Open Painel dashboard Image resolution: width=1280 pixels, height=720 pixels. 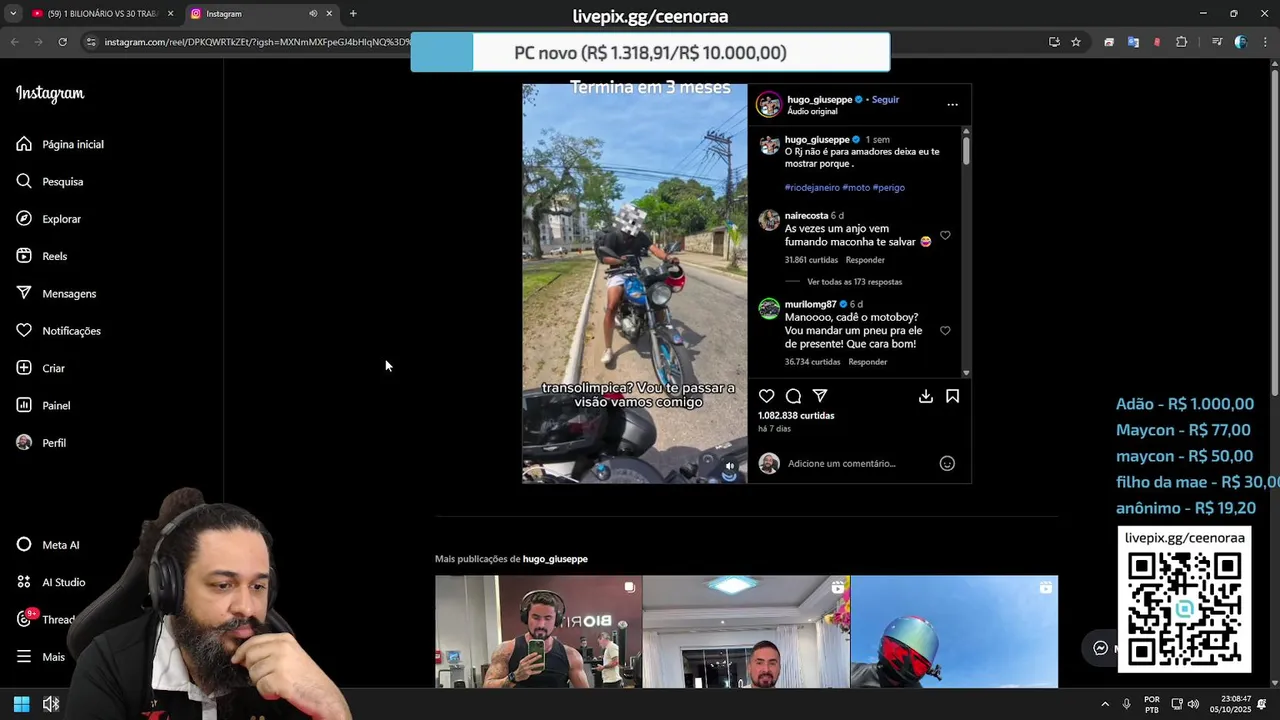point(43,405)
